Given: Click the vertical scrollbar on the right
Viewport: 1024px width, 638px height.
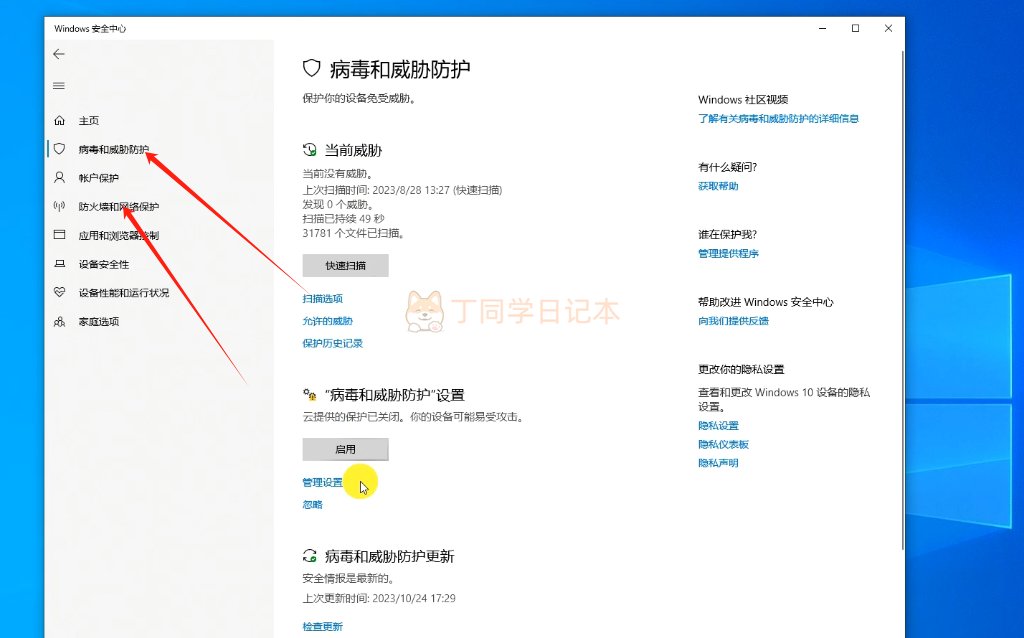Looking at the screenshot, I should pyautogui.click(x=901, y=300).
